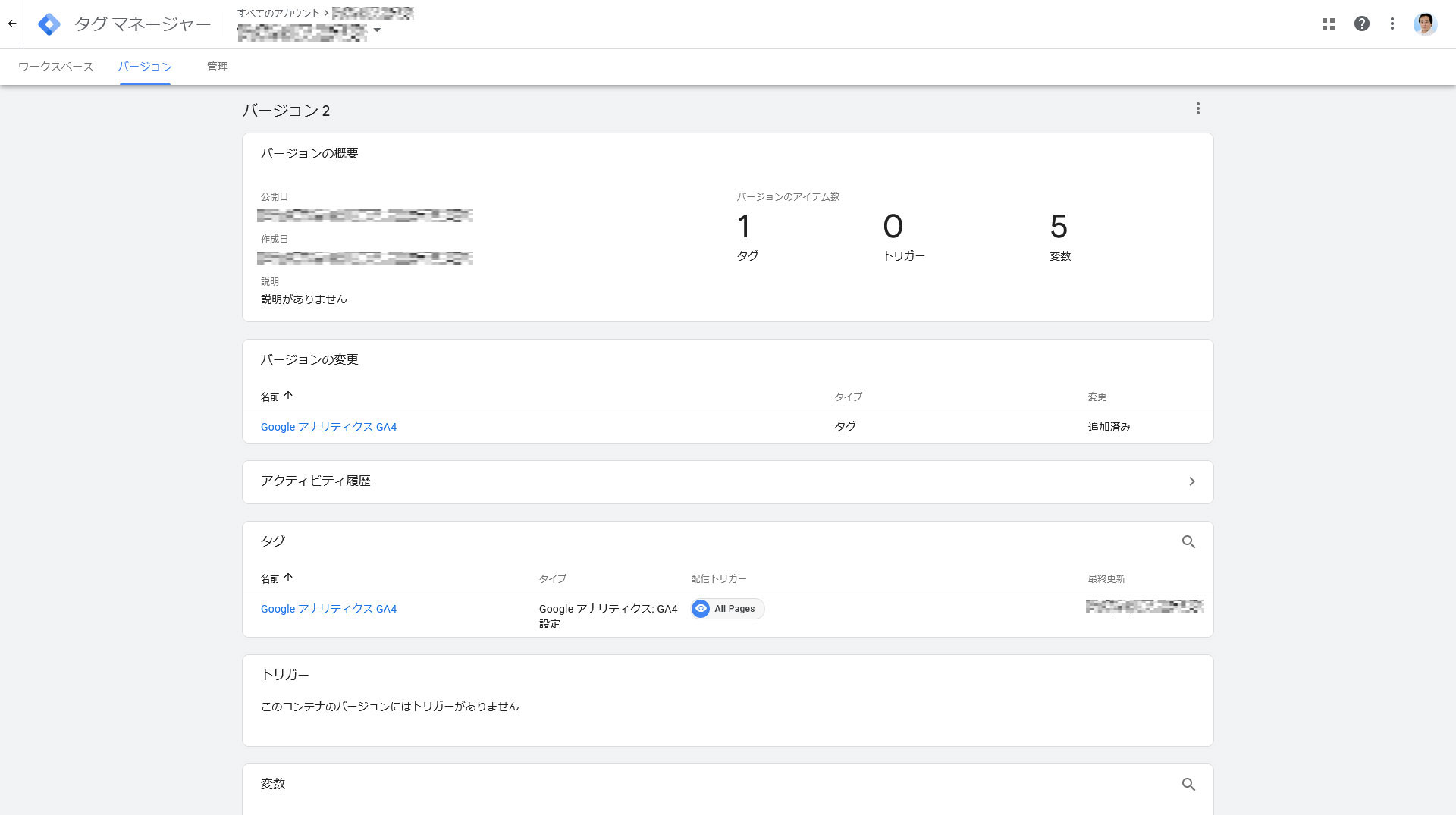Click the トリガーがありません message
Viewport: 1456px width, 815px height.
[390, 706]
